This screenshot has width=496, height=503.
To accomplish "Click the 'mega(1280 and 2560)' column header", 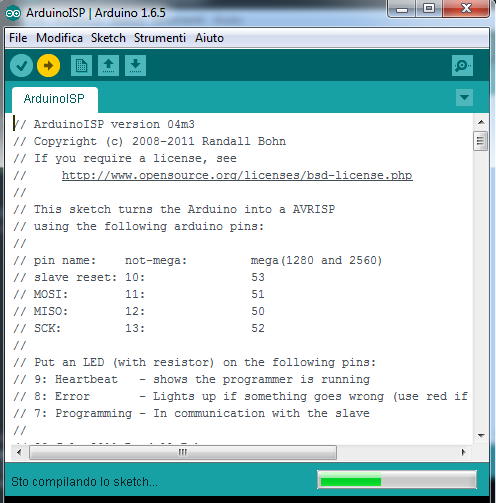I will point(316,260).
